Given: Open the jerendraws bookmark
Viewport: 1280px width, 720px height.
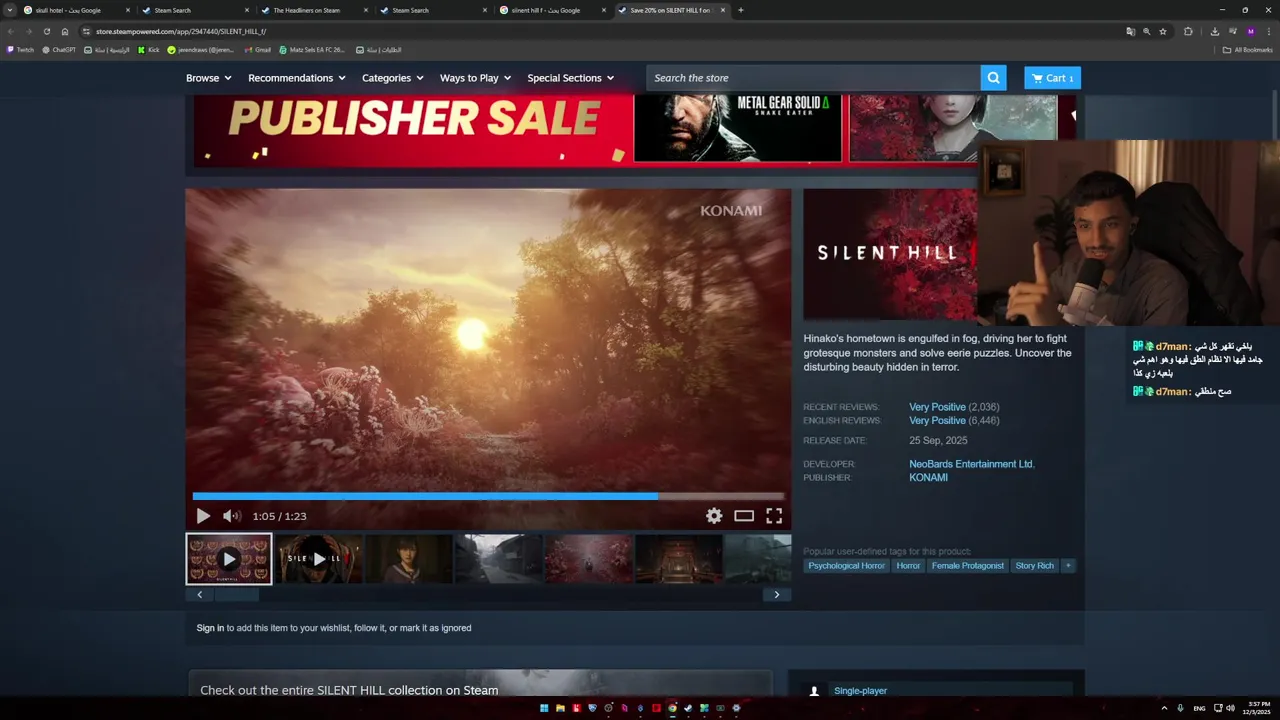Looking at the screenshot, I should [201, 49].
